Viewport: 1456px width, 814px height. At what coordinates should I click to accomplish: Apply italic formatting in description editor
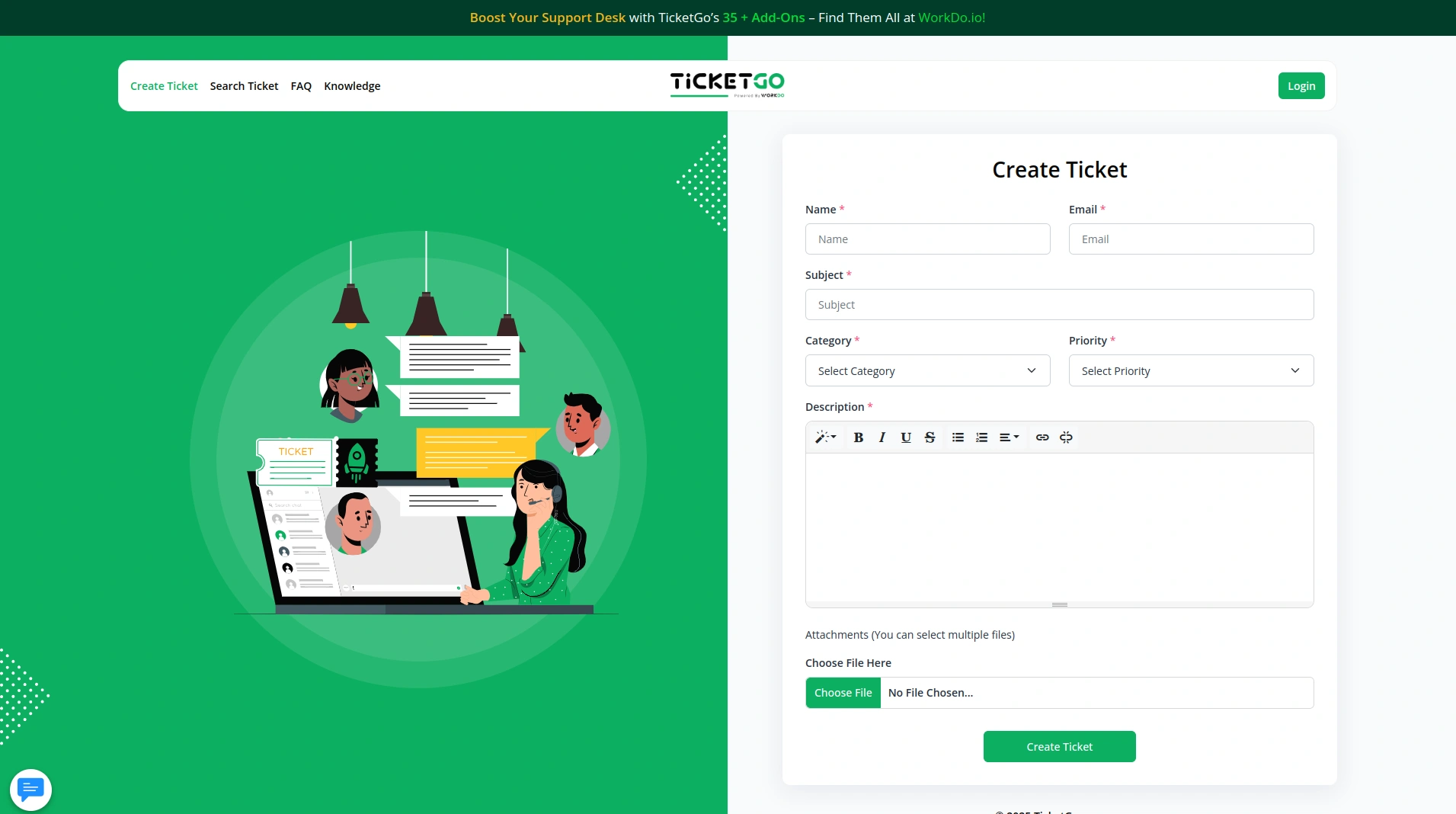[882, 437]
